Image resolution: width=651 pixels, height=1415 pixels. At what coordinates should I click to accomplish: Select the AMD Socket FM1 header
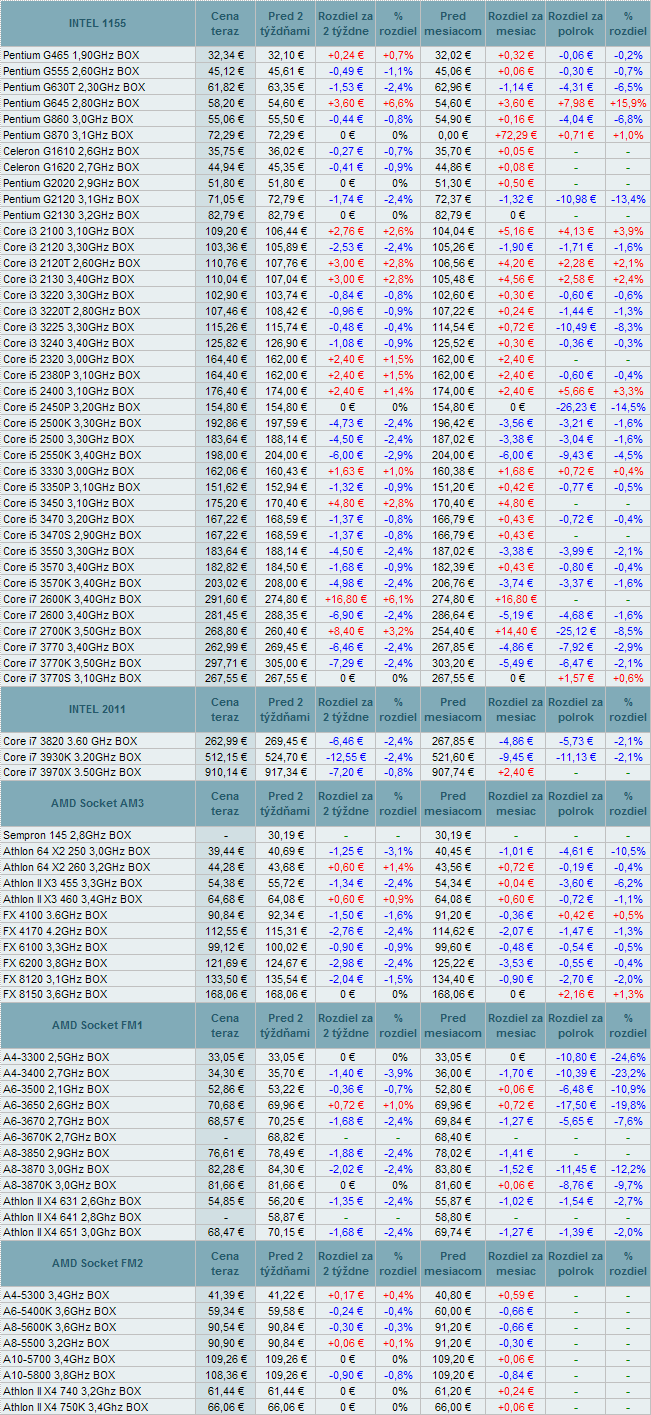[98, 1025]
